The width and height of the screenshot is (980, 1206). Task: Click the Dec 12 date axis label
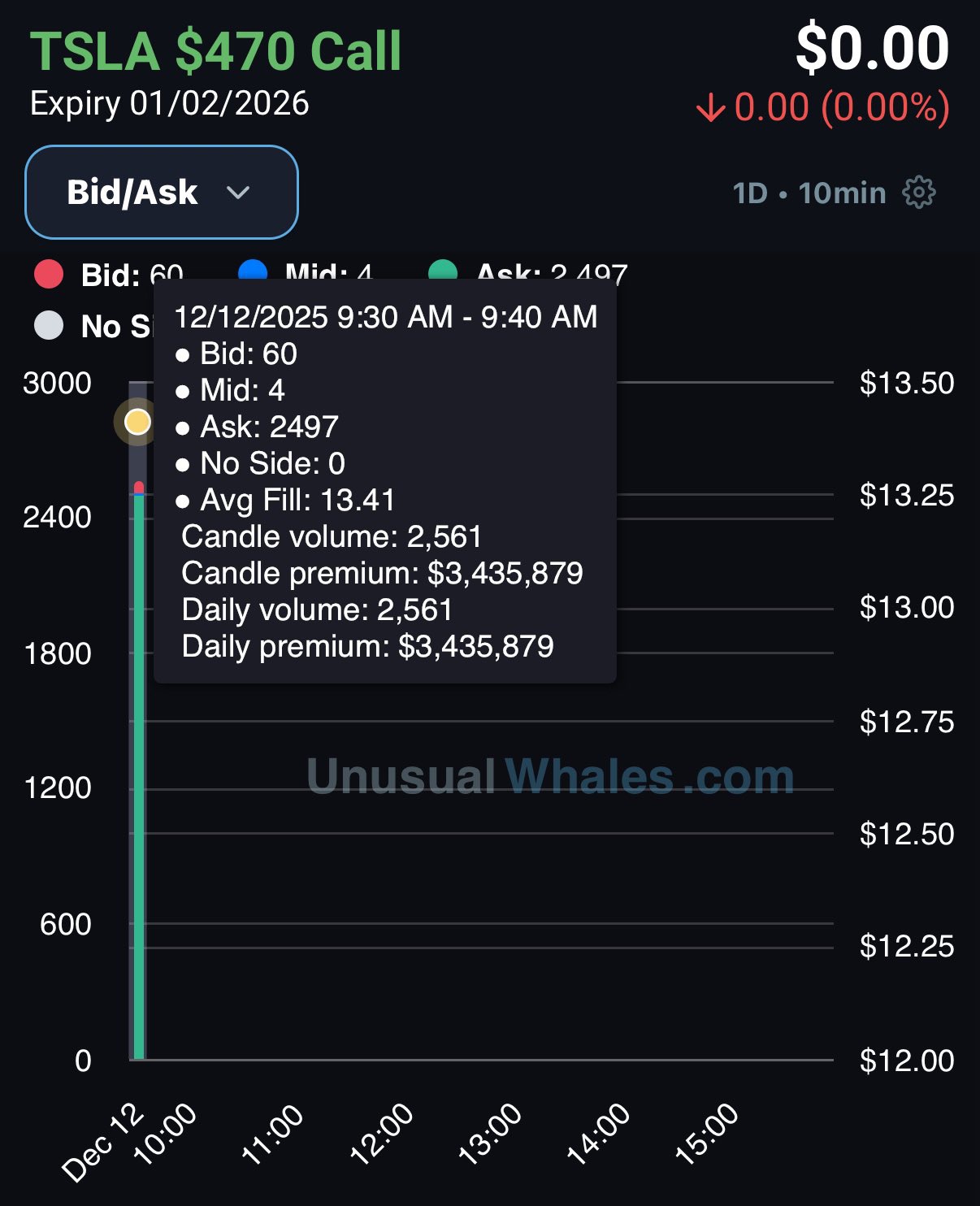tap(102, 1143)
